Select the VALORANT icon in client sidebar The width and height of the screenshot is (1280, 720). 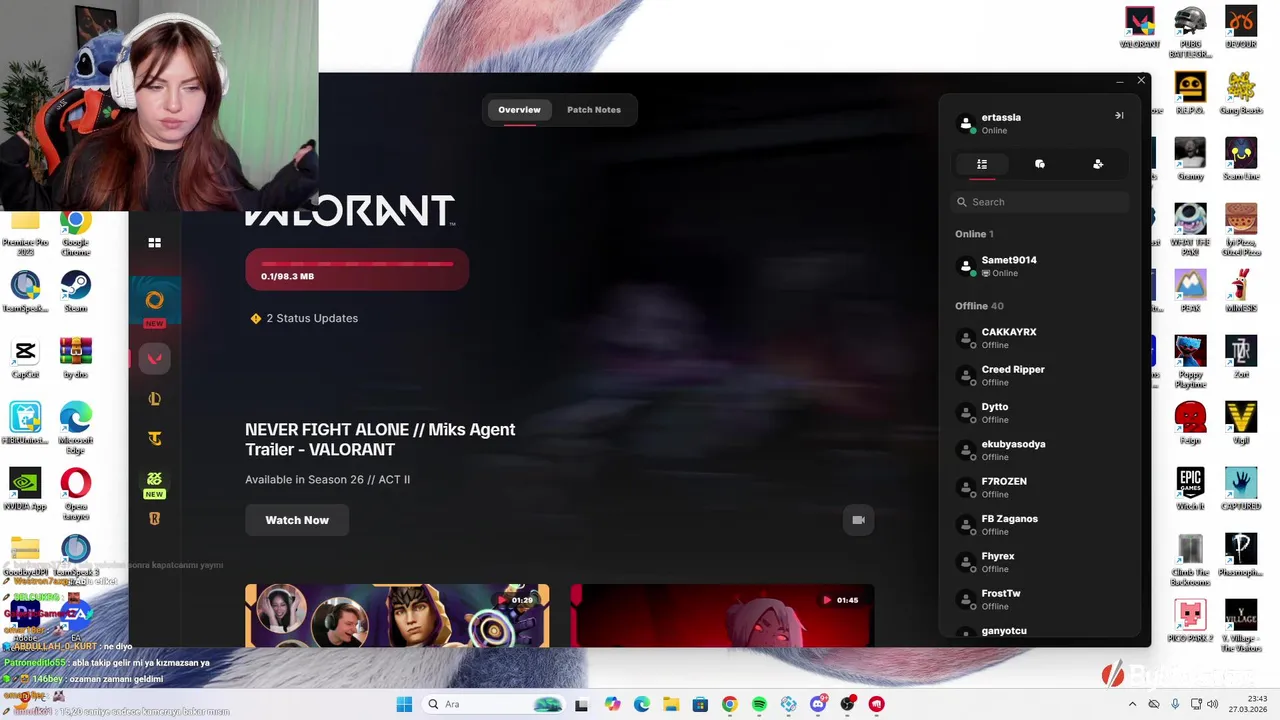(155, 359)
